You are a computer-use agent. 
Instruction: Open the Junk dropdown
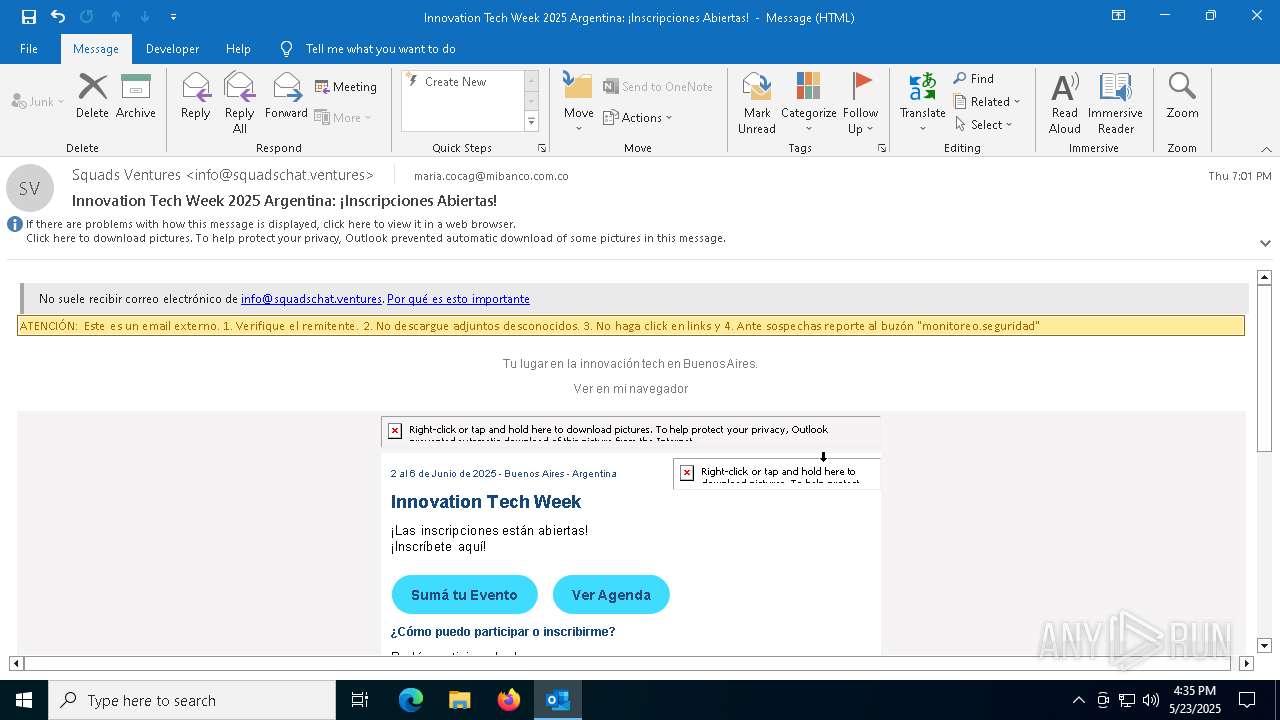38,101
